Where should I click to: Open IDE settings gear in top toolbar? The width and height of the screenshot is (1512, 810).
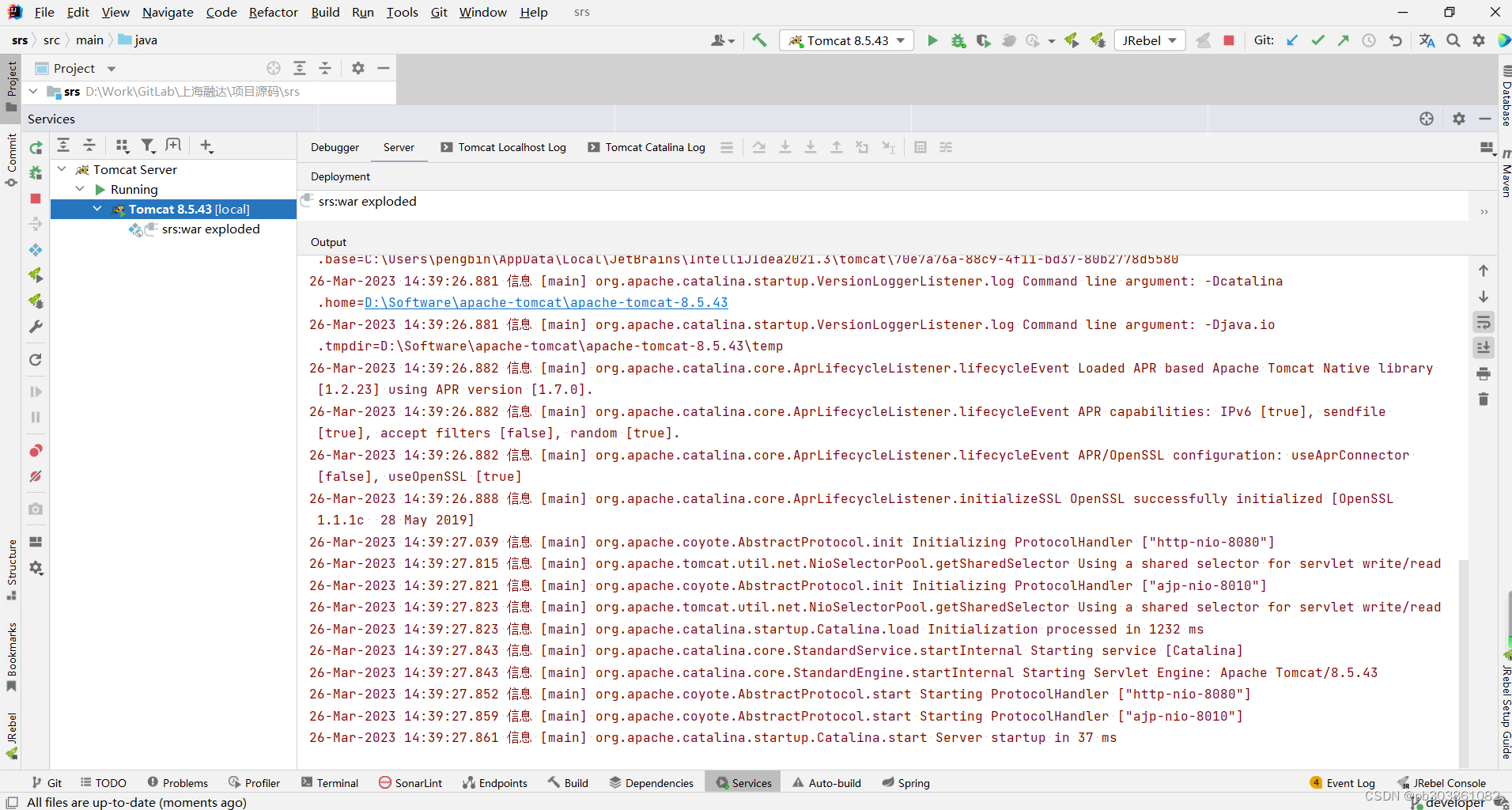click(1479, 40)
